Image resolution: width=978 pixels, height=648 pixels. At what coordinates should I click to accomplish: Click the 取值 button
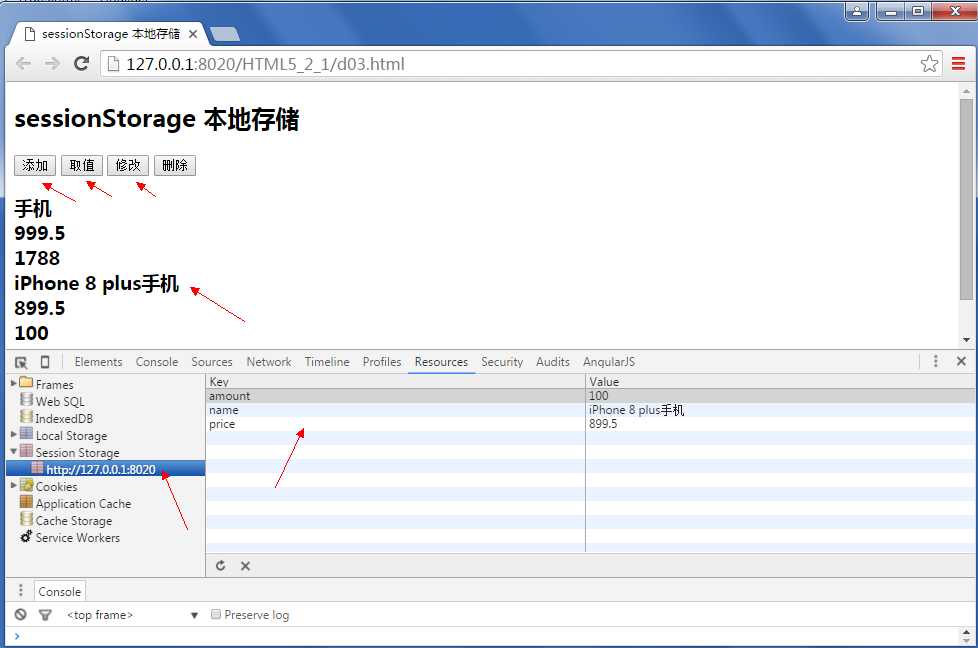tap(82, 165)
